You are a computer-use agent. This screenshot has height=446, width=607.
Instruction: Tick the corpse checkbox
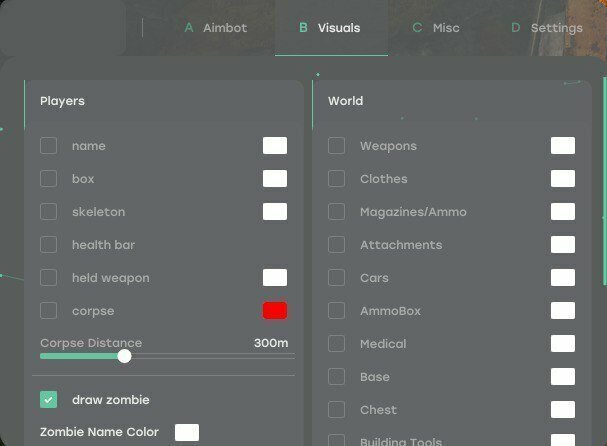point(48,310)
